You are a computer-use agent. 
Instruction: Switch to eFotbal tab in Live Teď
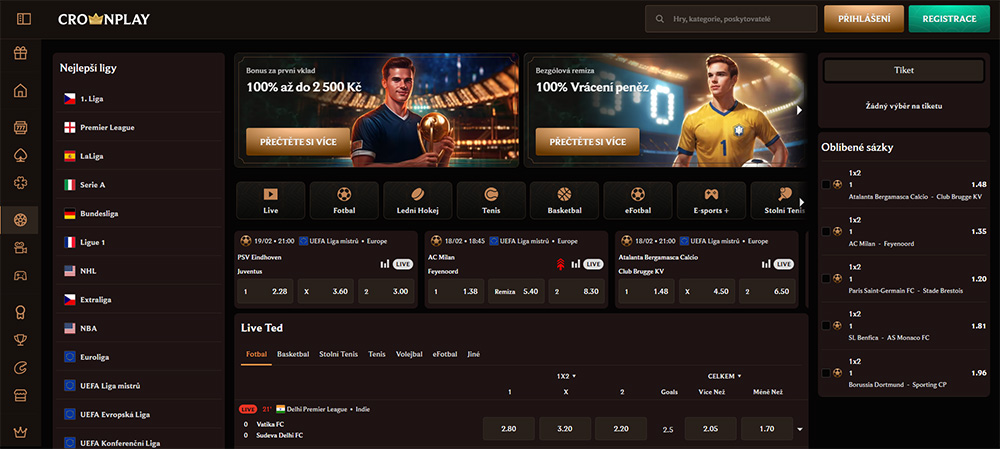[x=445, y=354]
